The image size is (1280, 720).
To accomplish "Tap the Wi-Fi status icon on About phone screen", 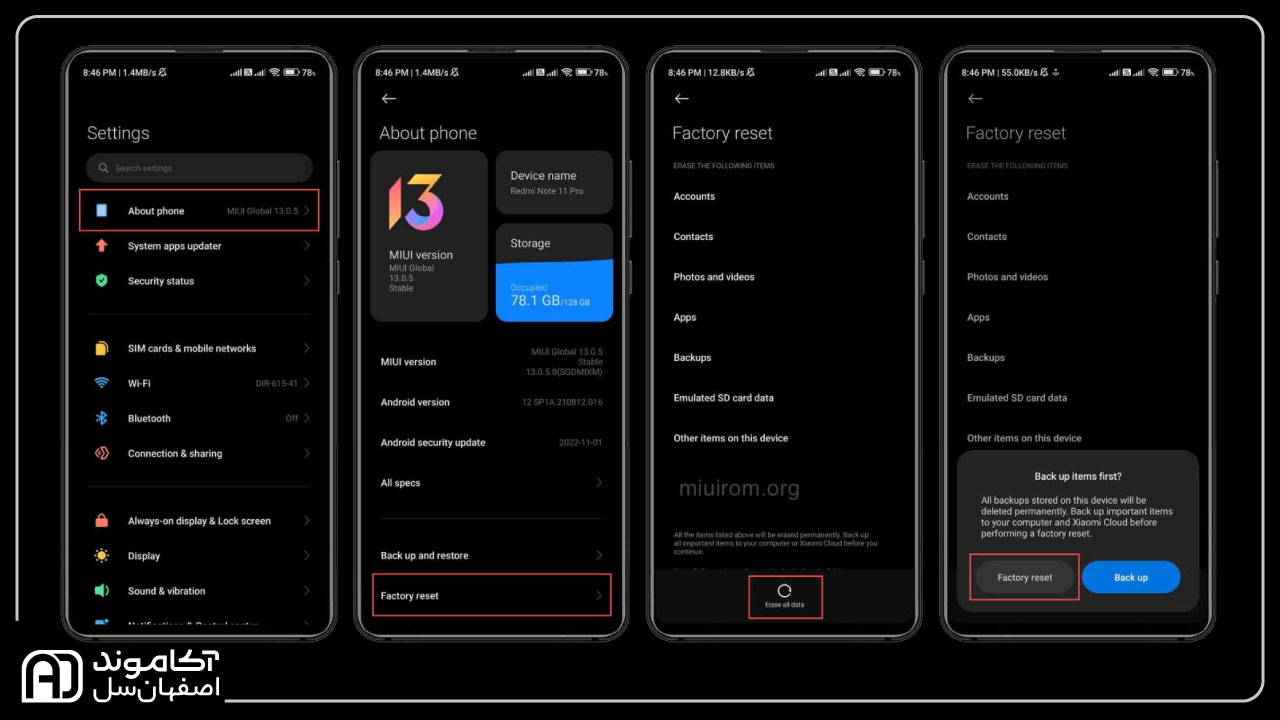I will (567, 72).
